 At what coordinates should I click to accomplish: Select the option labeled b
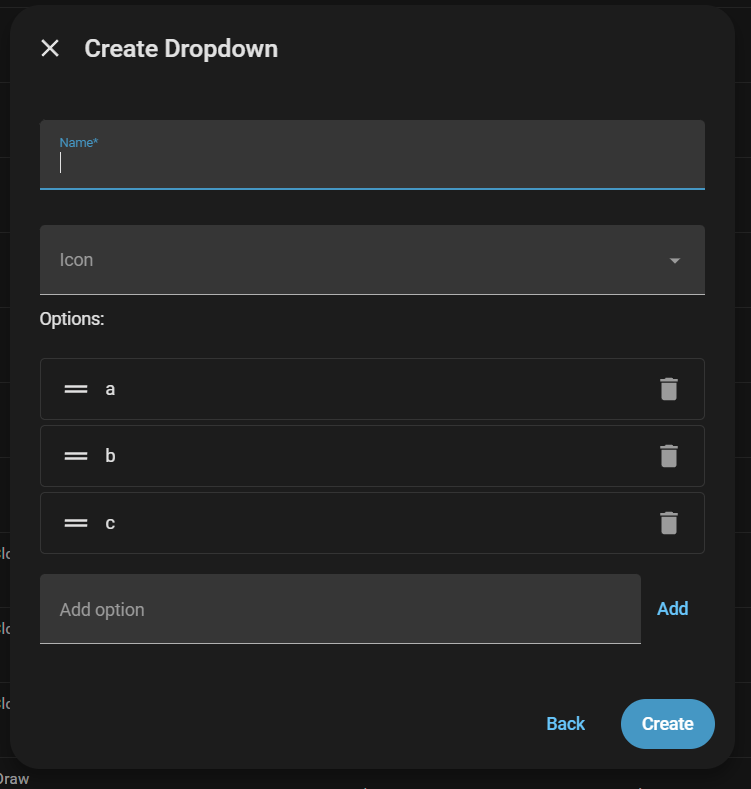pos(110,456)
